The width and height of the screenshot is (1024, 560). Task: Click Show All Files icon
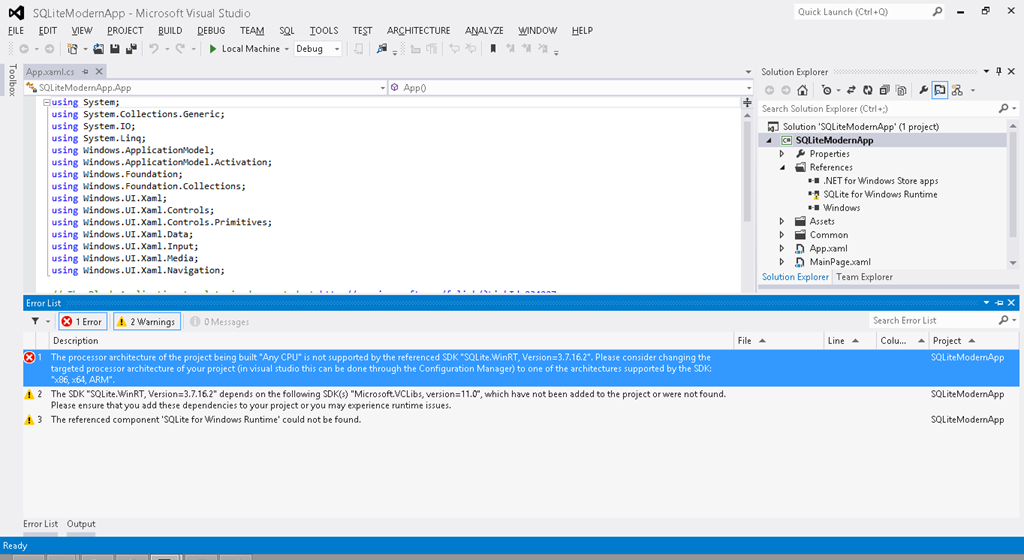pos(901,91)
